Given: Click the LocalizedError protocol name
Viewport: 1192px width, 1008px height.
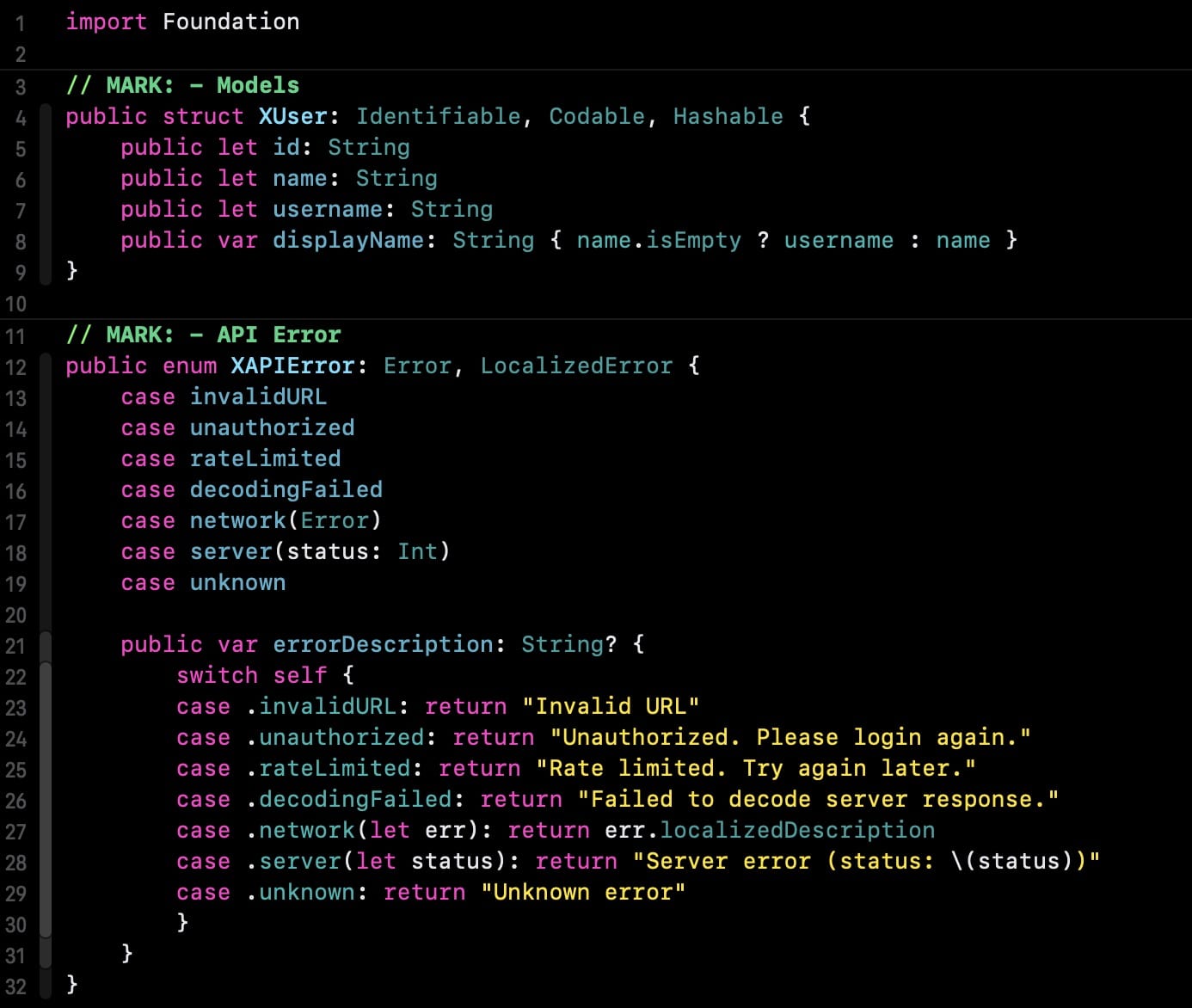Looking at the screenshot, I should click(576, 366).
